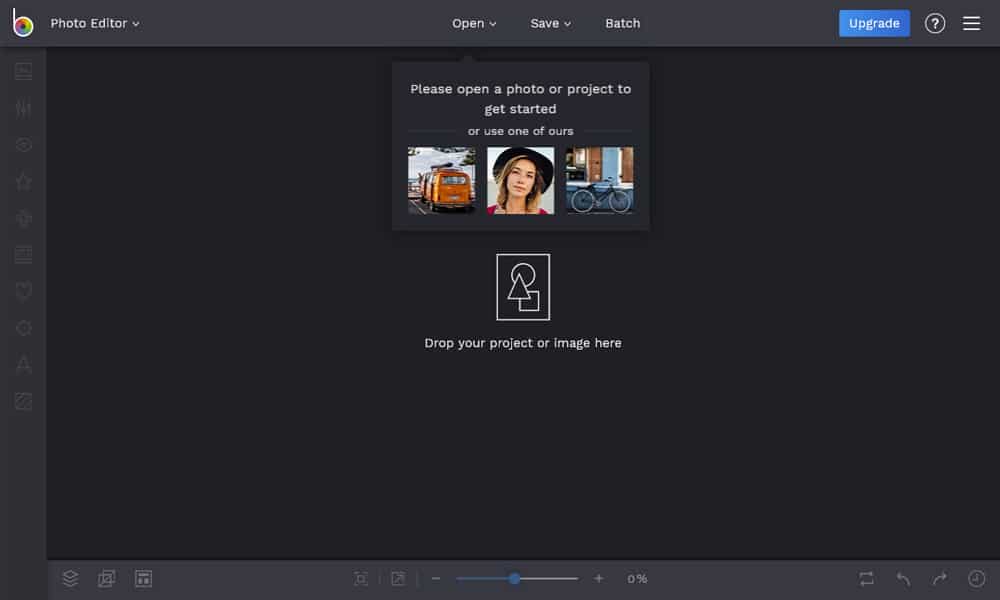Image resolution: width=1000 pixels, height=600 pixels.
Task: Click the fit-to-screen zoom icon
Action: click(360, 578)
